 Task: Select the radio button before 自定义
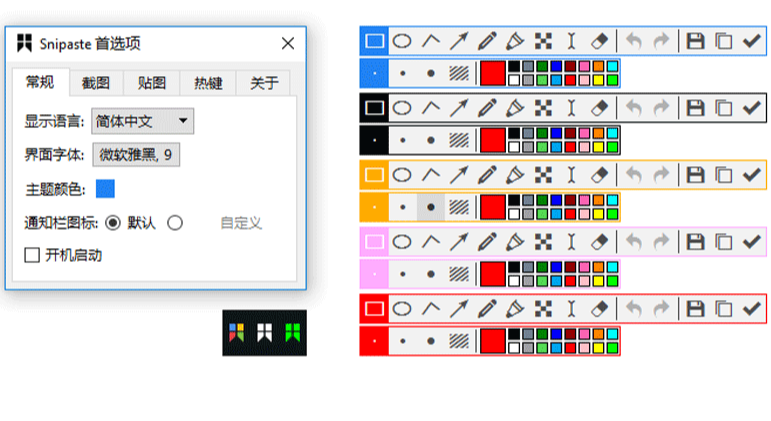coord(175,223)
